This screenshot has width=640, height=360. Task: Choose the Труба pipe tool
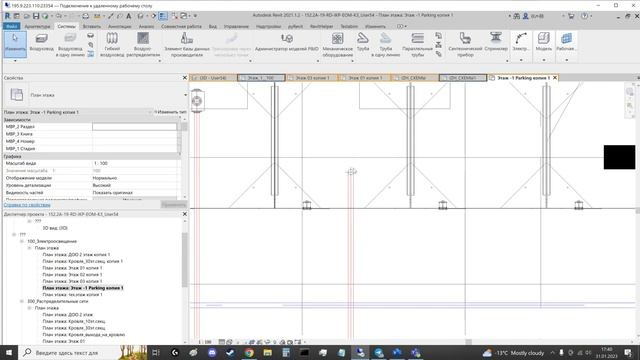[362, 42]
